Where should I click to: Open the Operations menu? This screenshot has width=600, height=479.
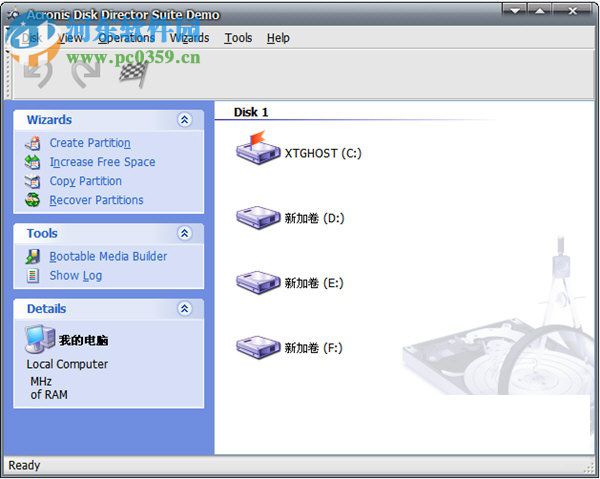coord(126,38)
